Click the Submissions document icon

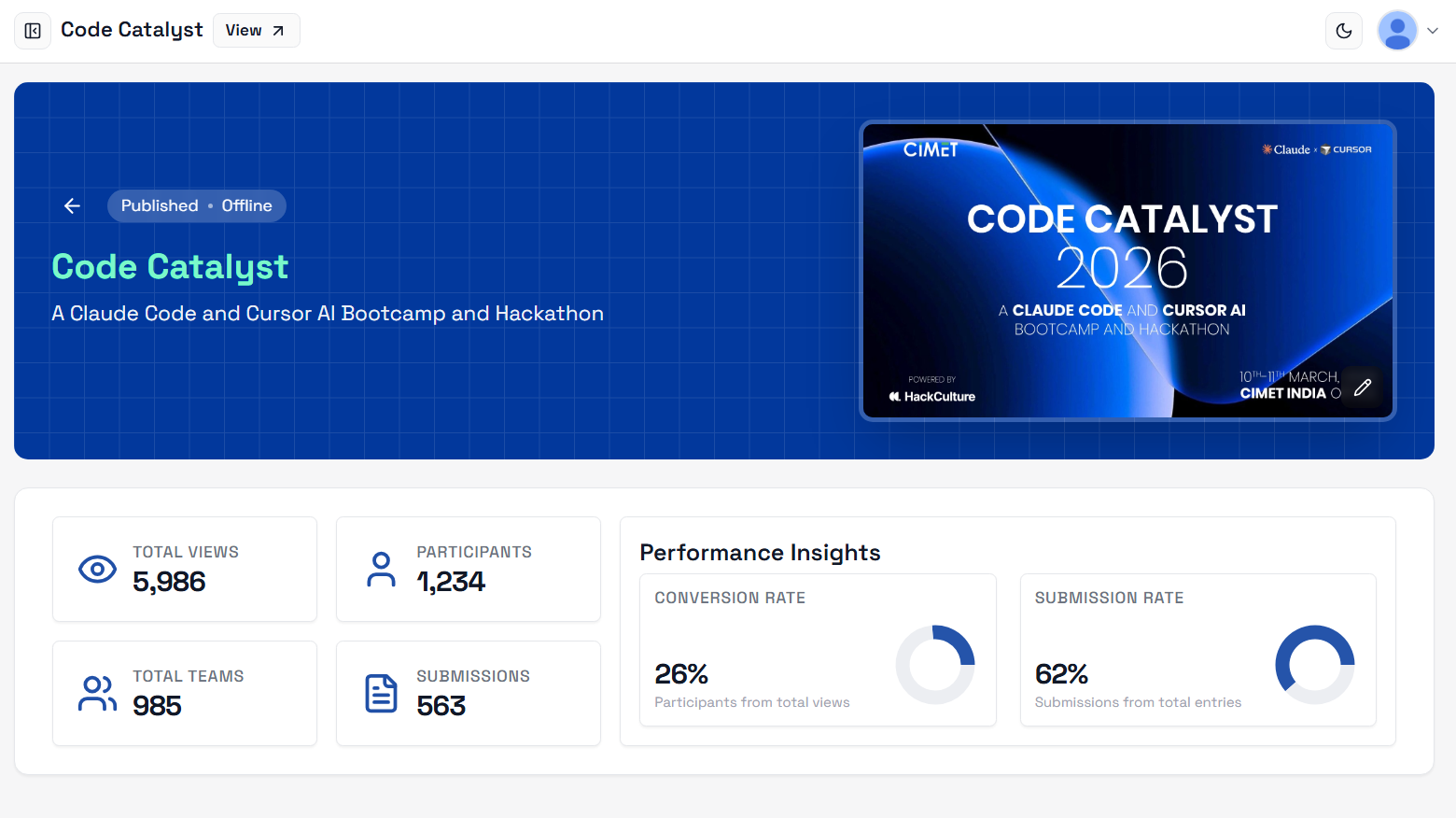(x=381, y=693)
